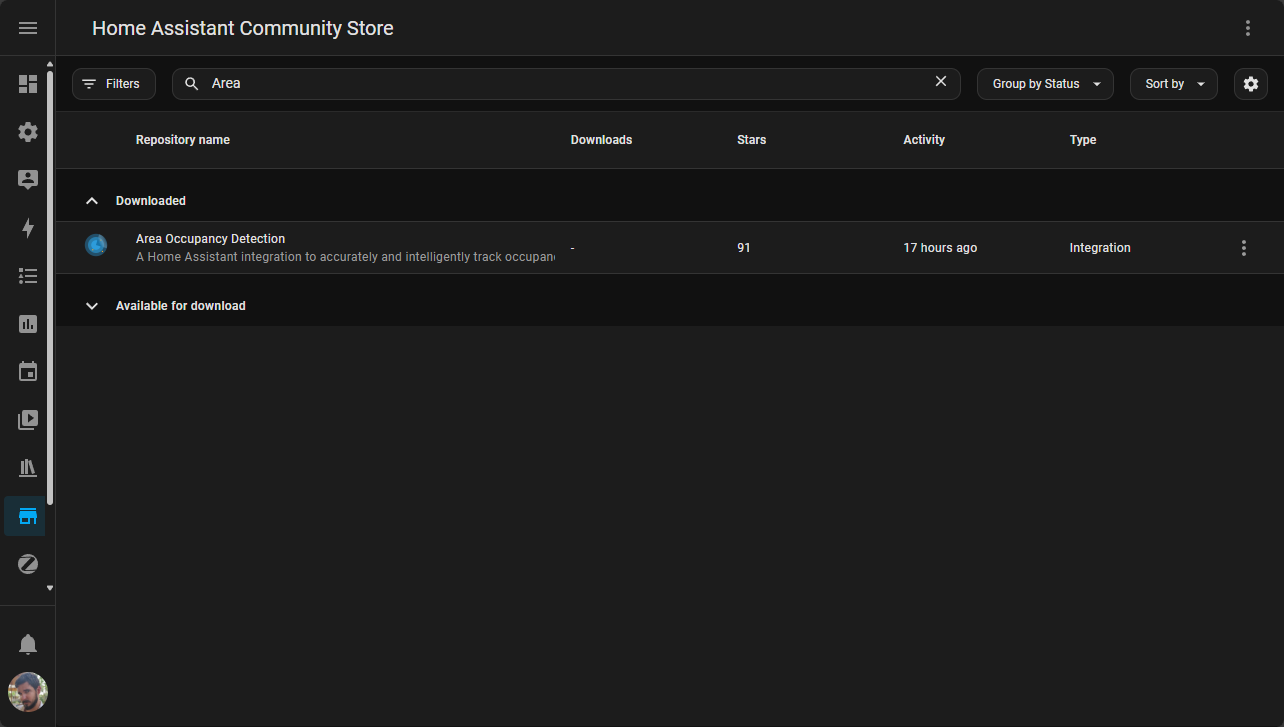This screenshot has width=1284, height=727.
Task: Click the HACS store icon in sidebar
Action: (28, 516)
